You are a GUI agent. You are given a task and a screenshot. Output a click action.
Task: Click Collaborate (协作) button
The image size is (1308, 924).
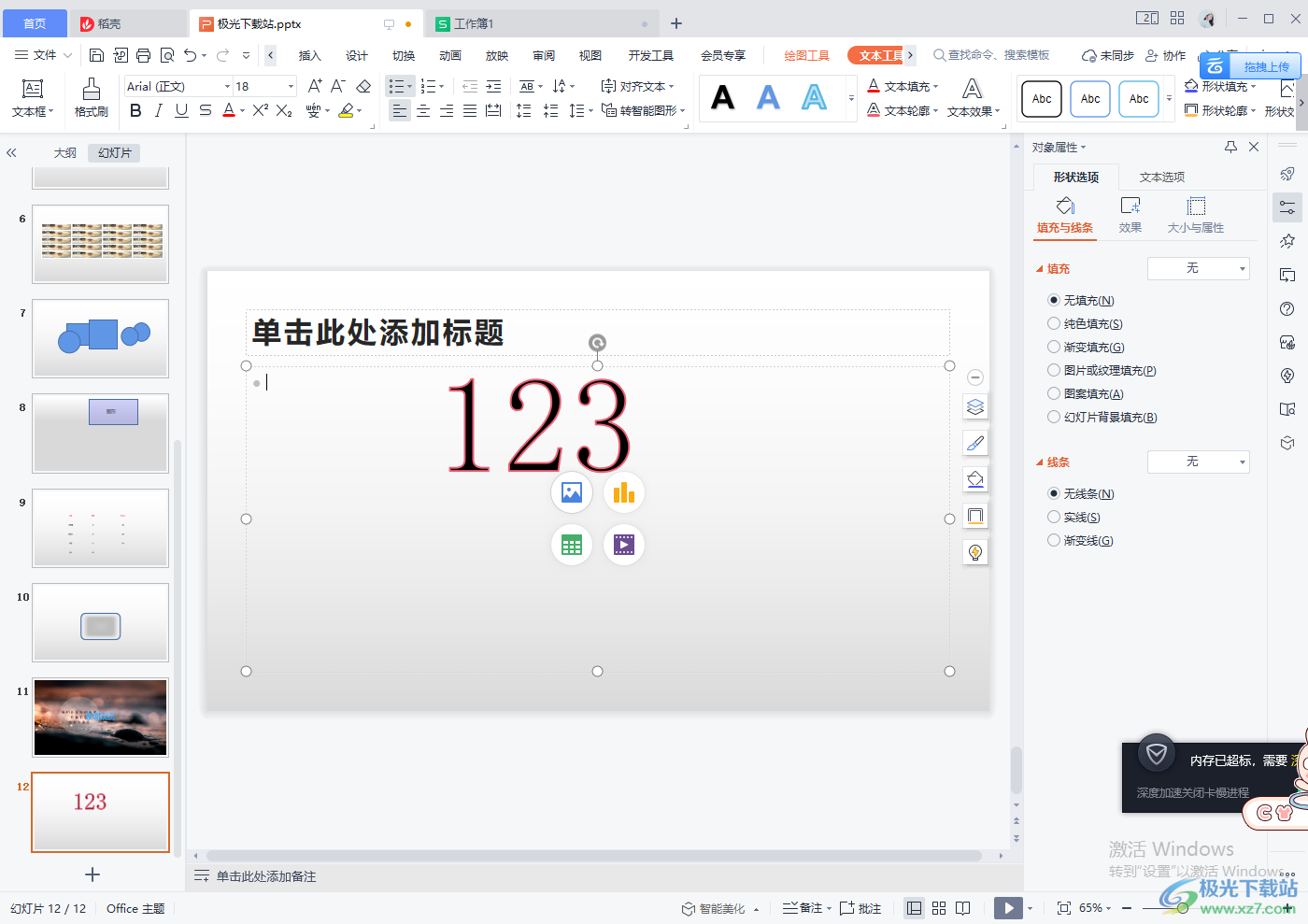pos(1165,55)
